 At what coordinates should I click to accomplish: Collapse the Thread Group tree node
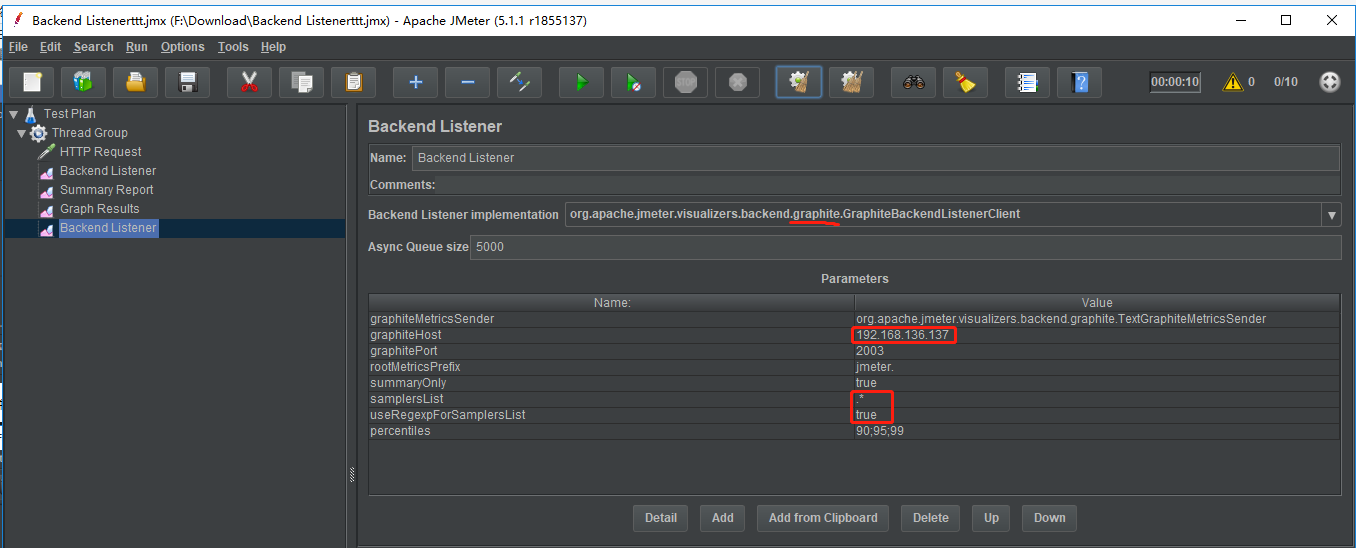[22, 133]
